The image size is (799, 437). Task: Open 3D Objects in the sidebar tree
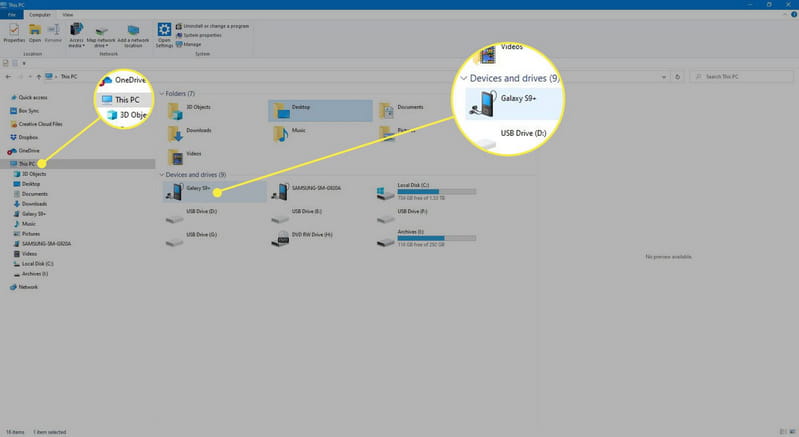pos(30,174)
